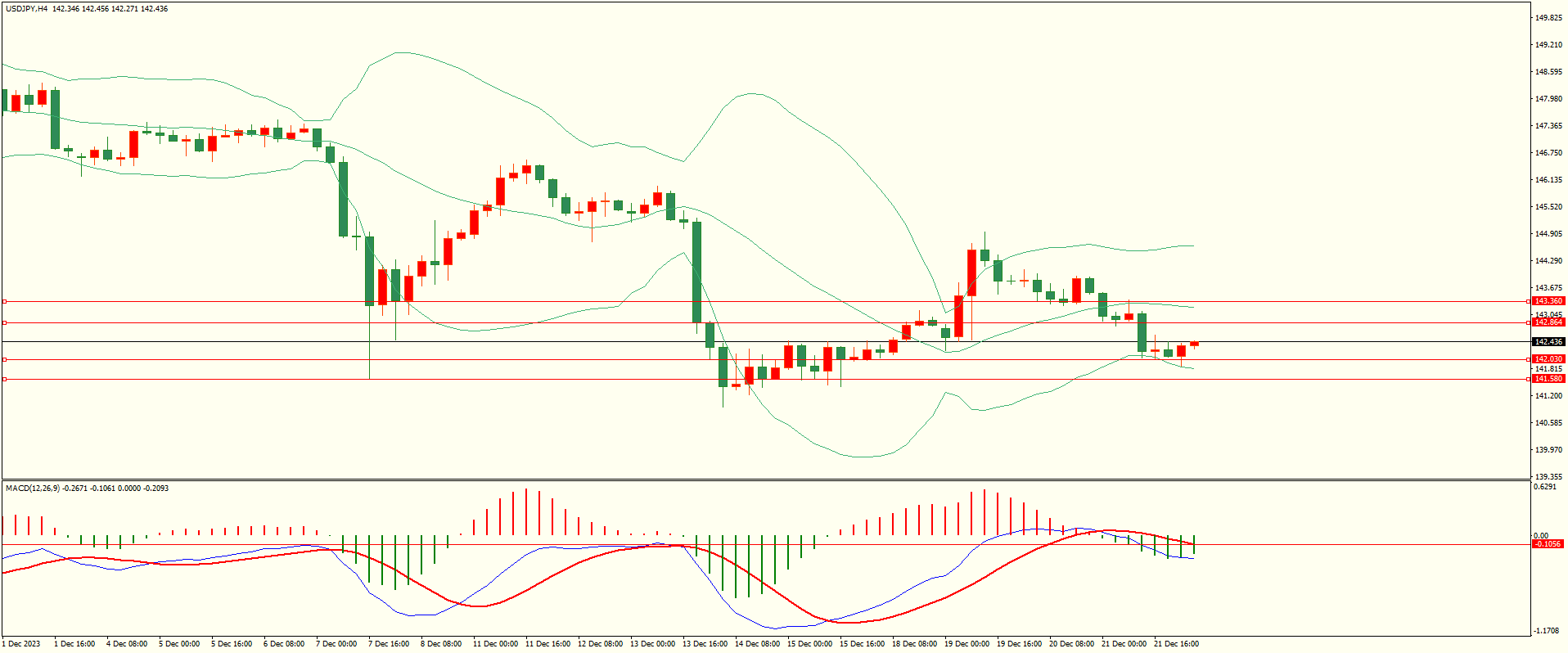The image size is (1568, 653).
Task: Select the red horizontal line at 143.360
Action: (766, 301)
